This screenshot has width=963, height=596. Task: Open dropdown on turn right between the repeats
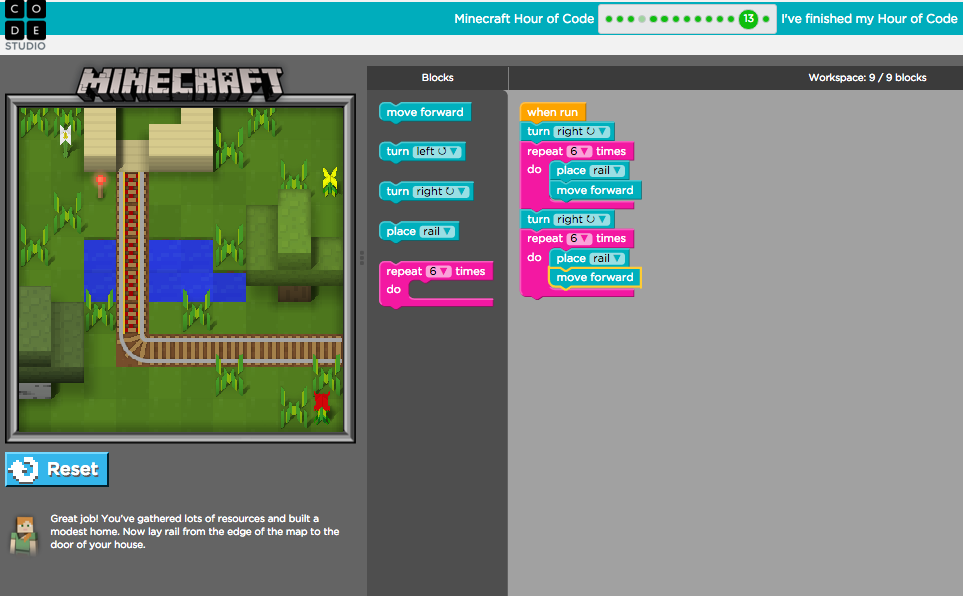click(x=582, y=219)
